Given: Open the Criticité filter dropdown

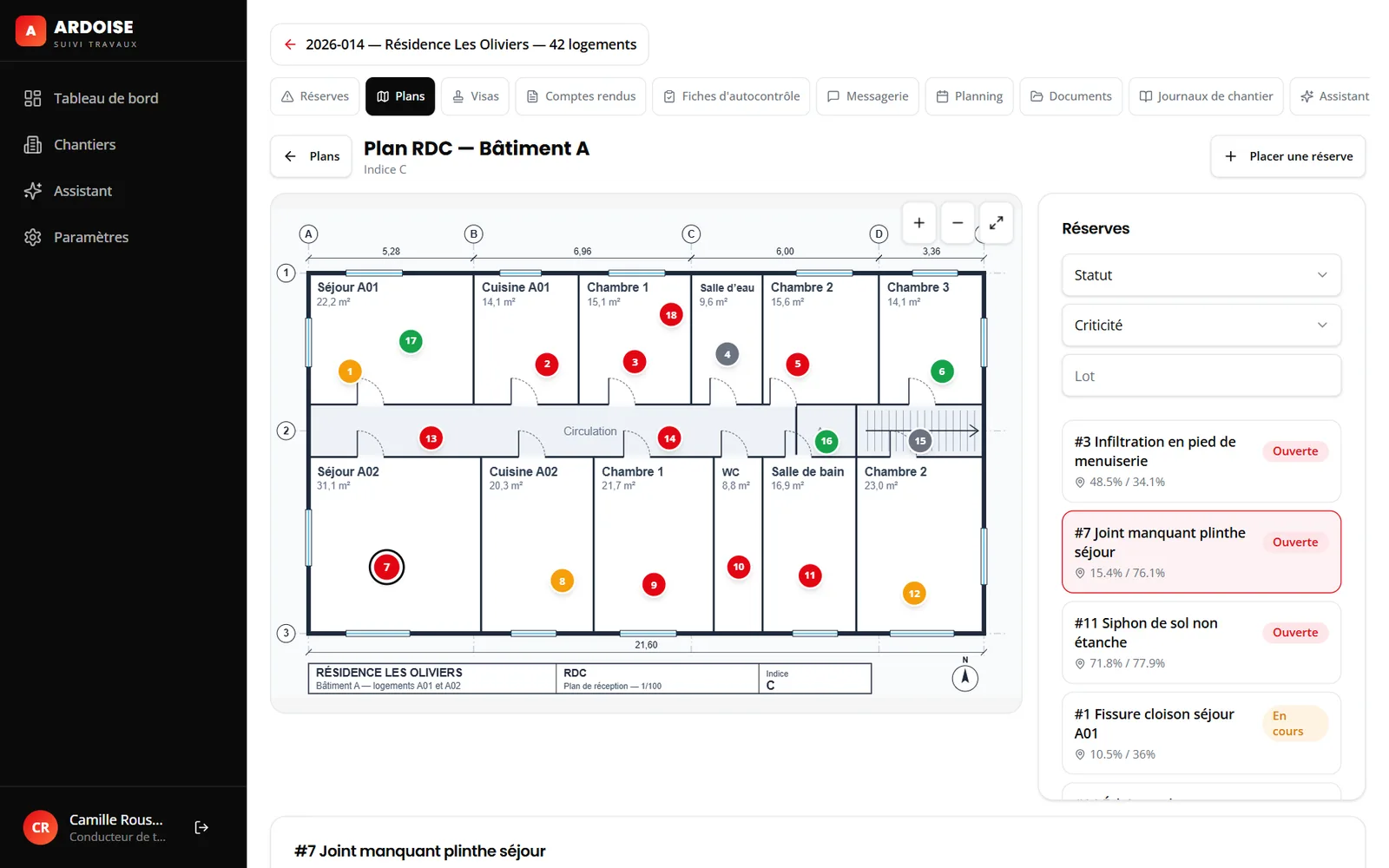Looking at the screenshot, I should pos(1201,325).
